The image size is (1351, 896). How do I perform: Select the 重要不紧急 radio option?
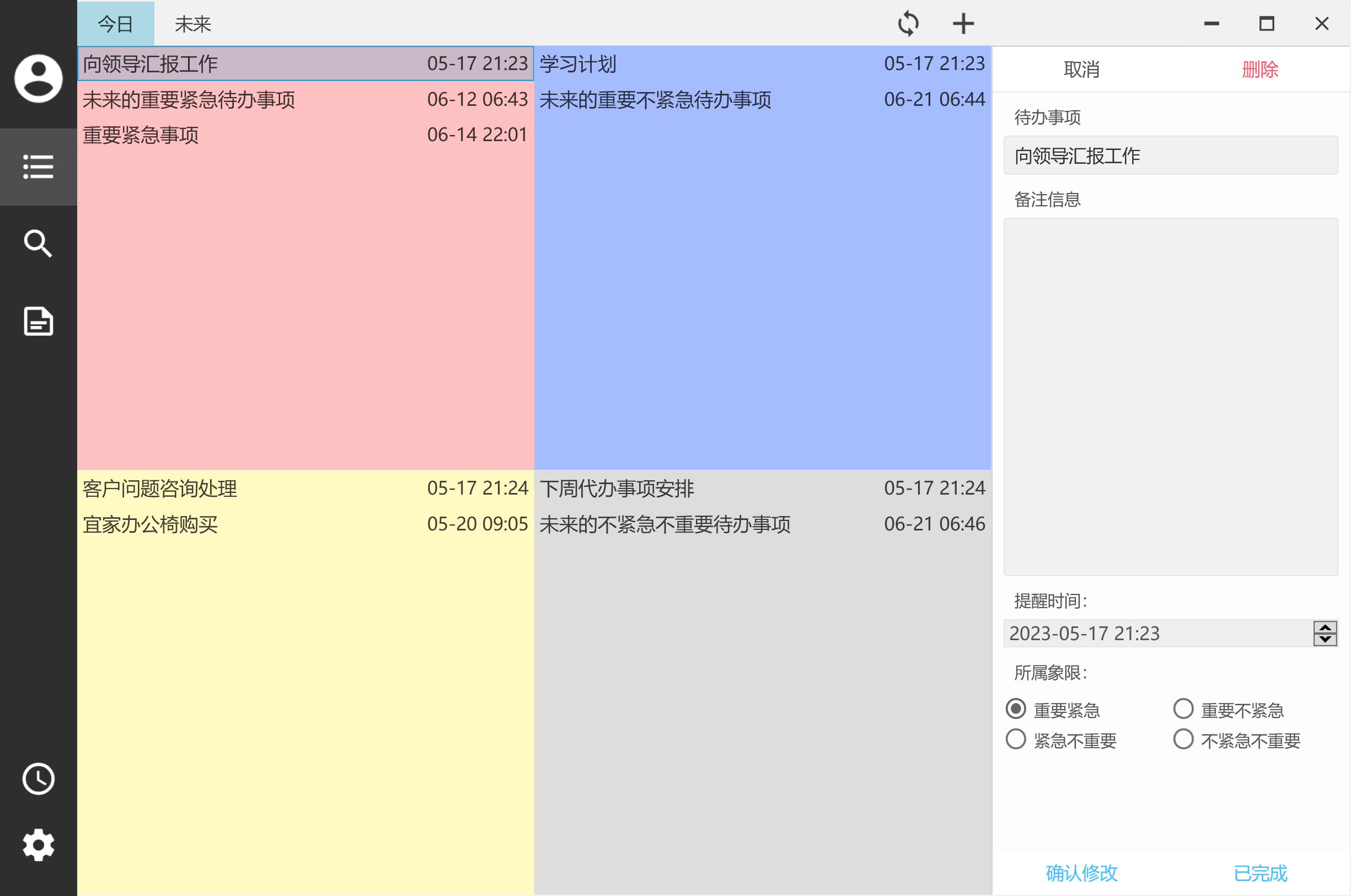(1183, 709)
